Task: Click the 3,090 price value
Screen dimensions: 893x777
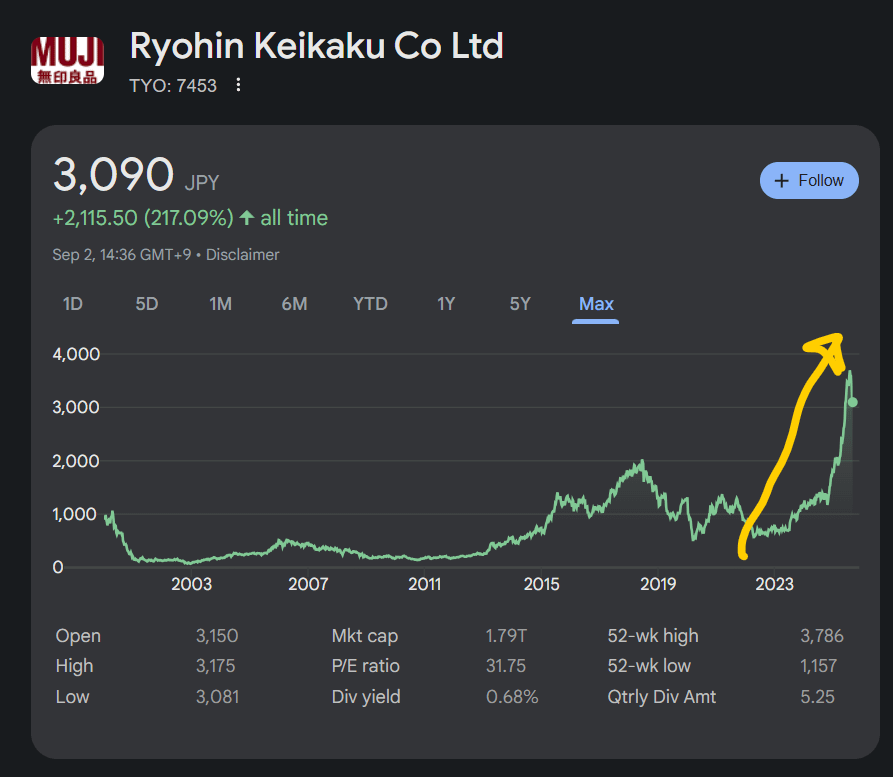Action: pyautogui.click(x=113, y=174)
